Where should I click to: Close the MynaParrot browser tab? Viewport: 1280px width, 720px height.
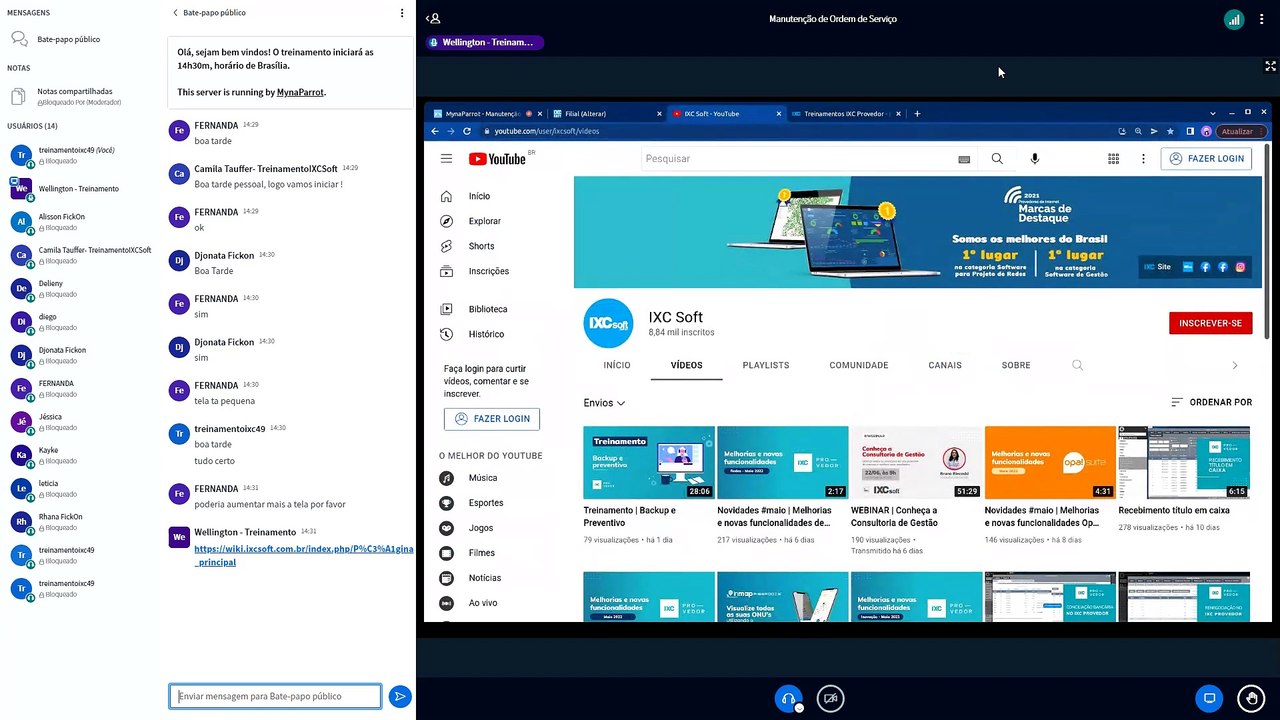[x=541, y=114]
